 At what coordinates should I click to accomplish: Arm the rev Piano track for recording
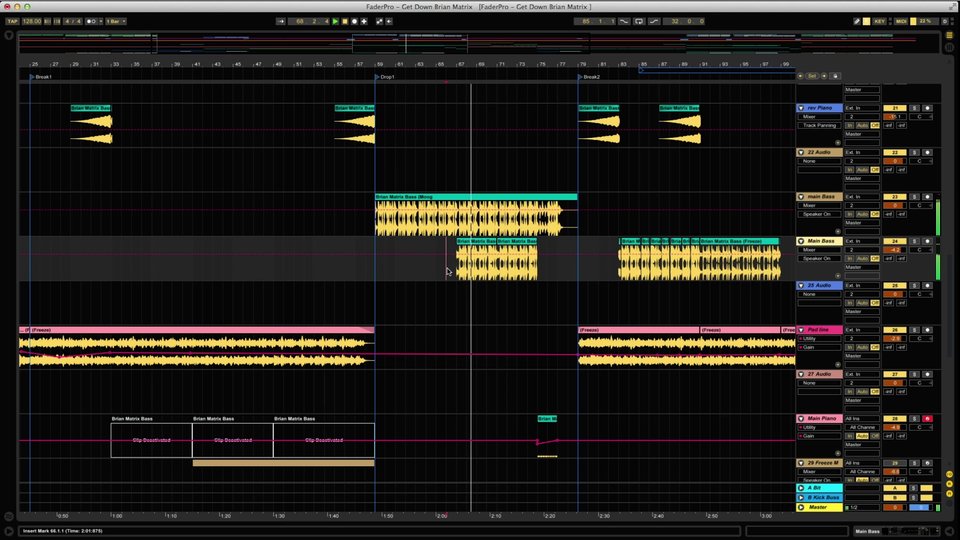tap(927, 108)
